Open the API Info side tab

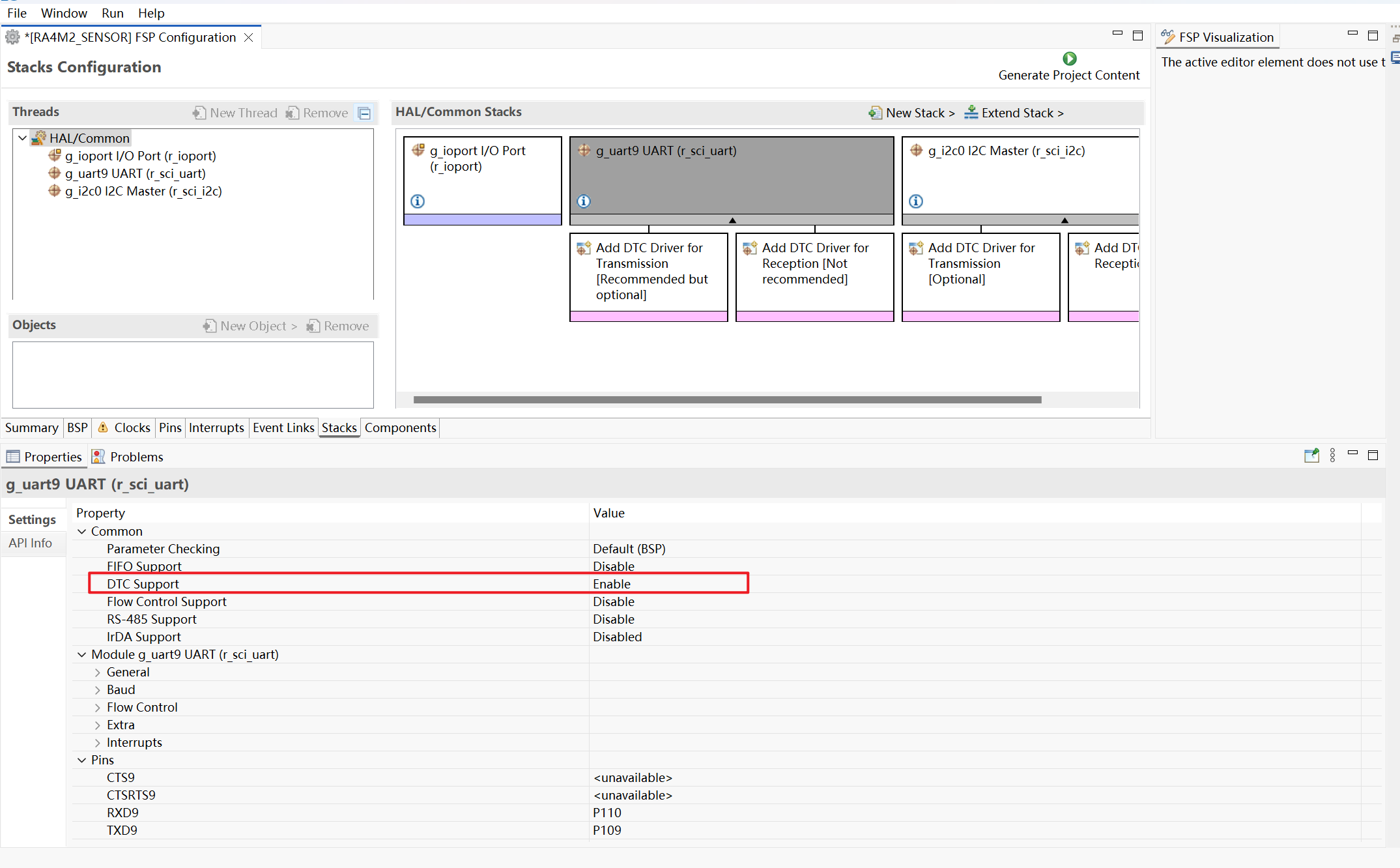pyautogui.click(x=31, y=543)
